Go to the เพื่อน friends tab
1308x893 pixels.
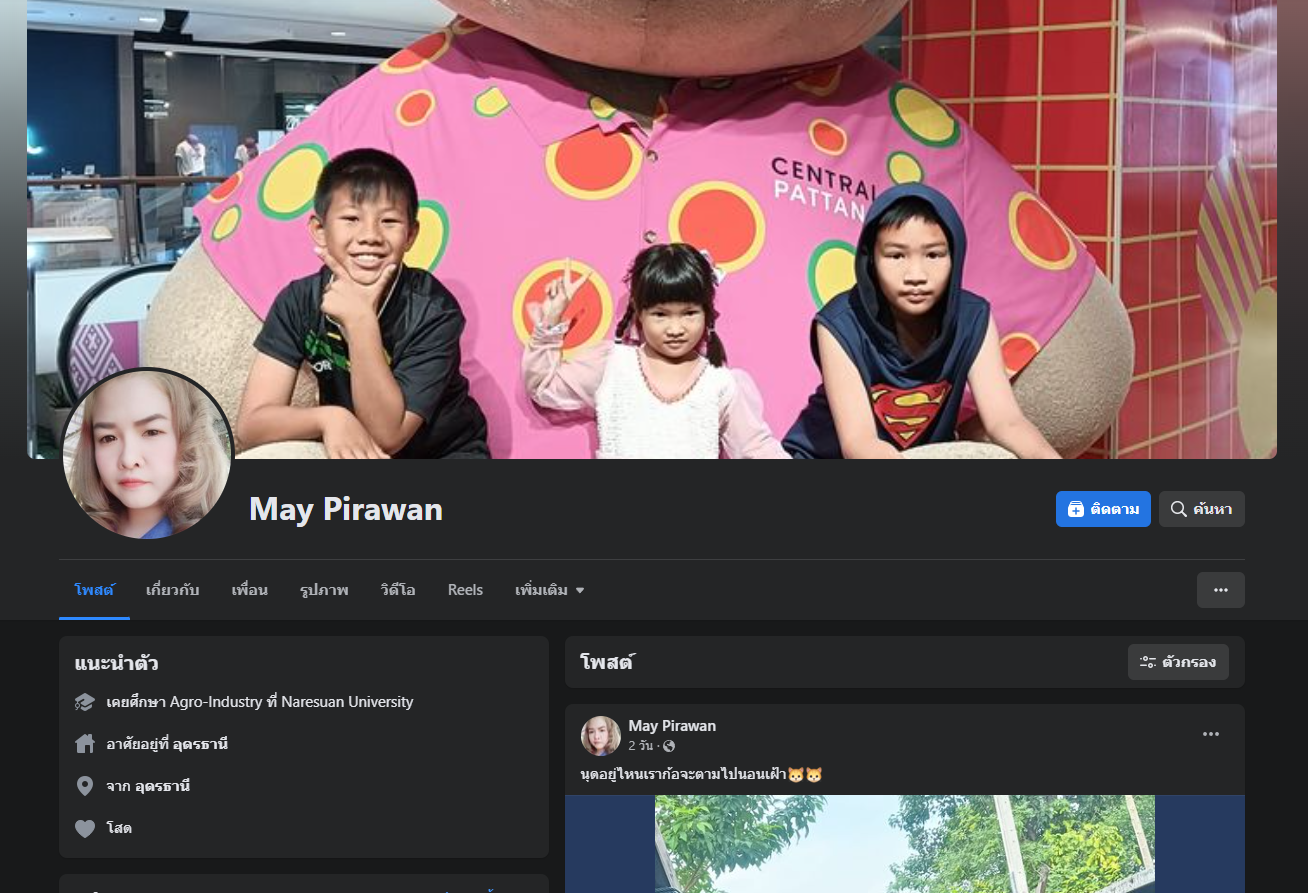click(x=249, y=590)
